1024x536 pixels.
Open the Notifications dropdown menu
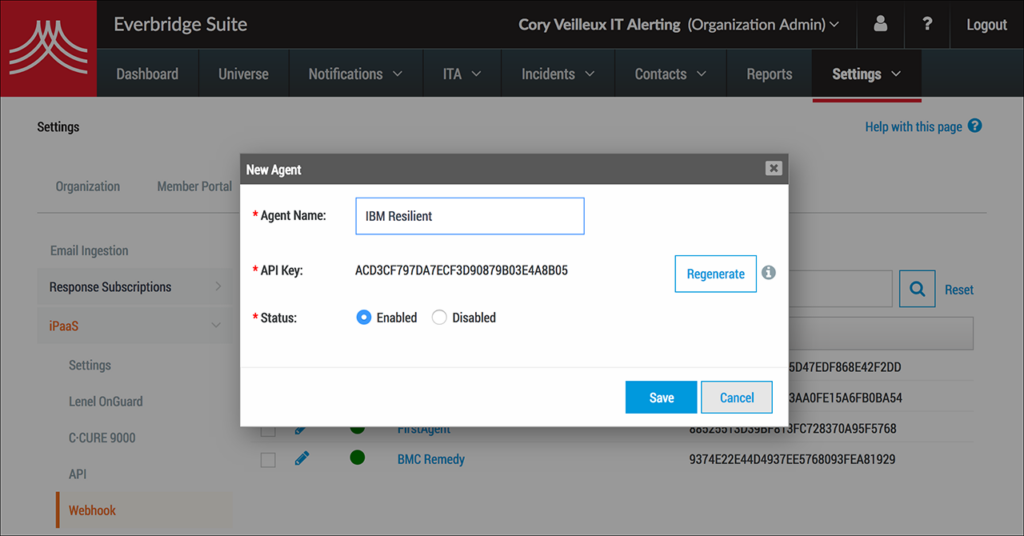click(355, 74)
